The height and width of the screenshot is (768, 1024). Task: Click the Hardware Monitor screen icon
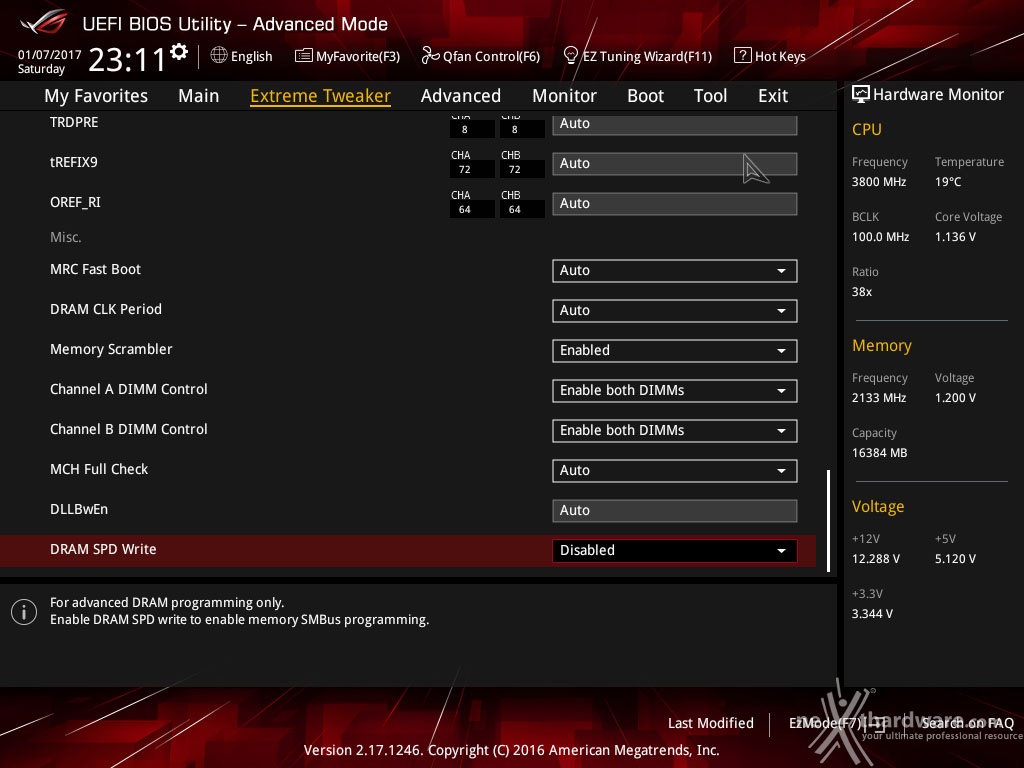861,94
